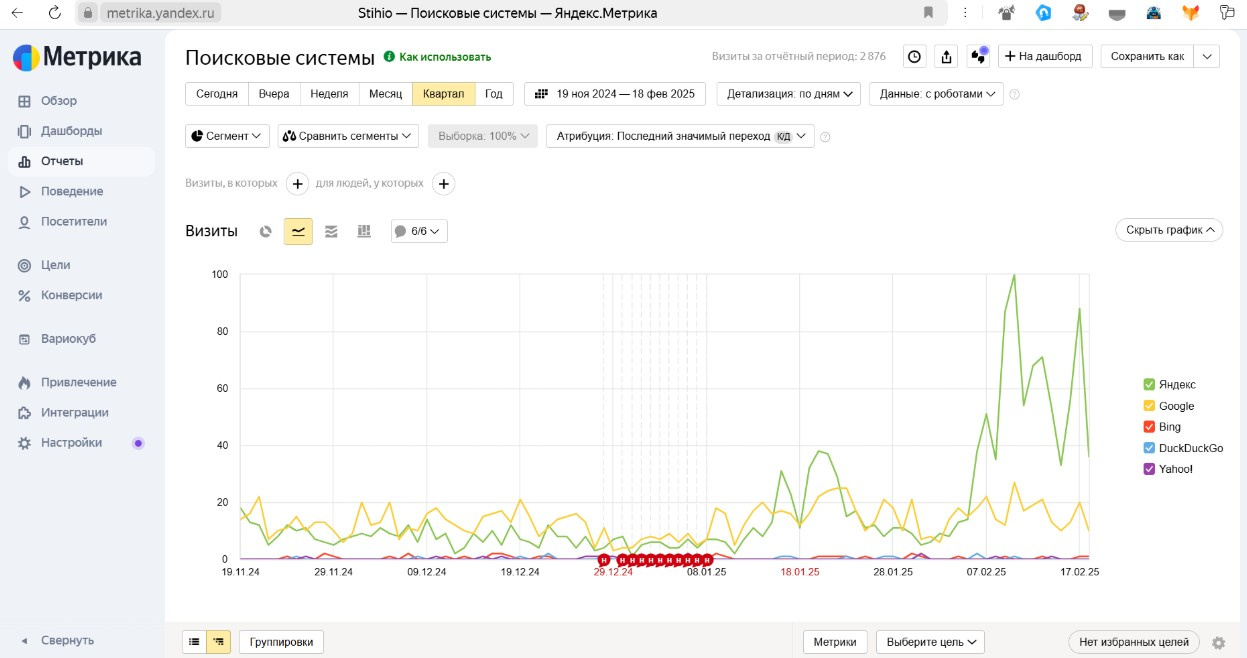
Task: Open Посетители in the sidebar
Action: (x=73, y=221)
